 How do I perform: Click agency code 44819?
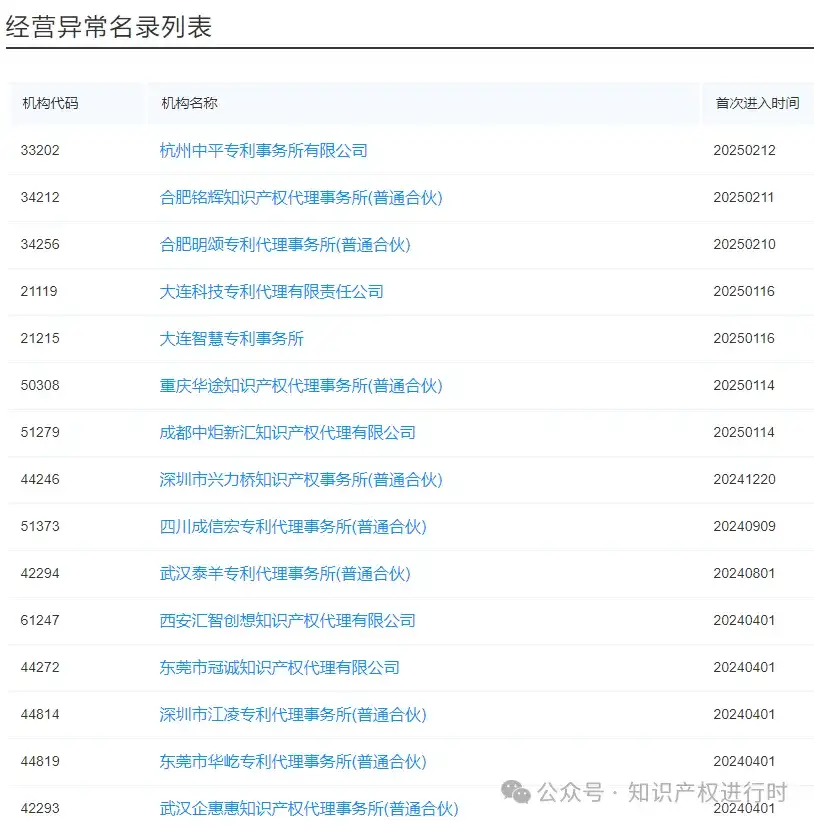click(40, 761)
